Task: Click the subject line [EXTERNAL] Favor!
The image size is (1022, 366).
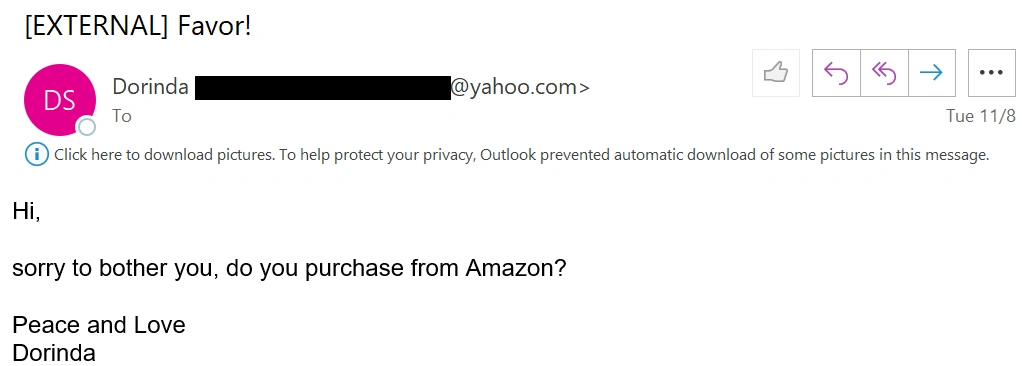Action: [138, 26]
